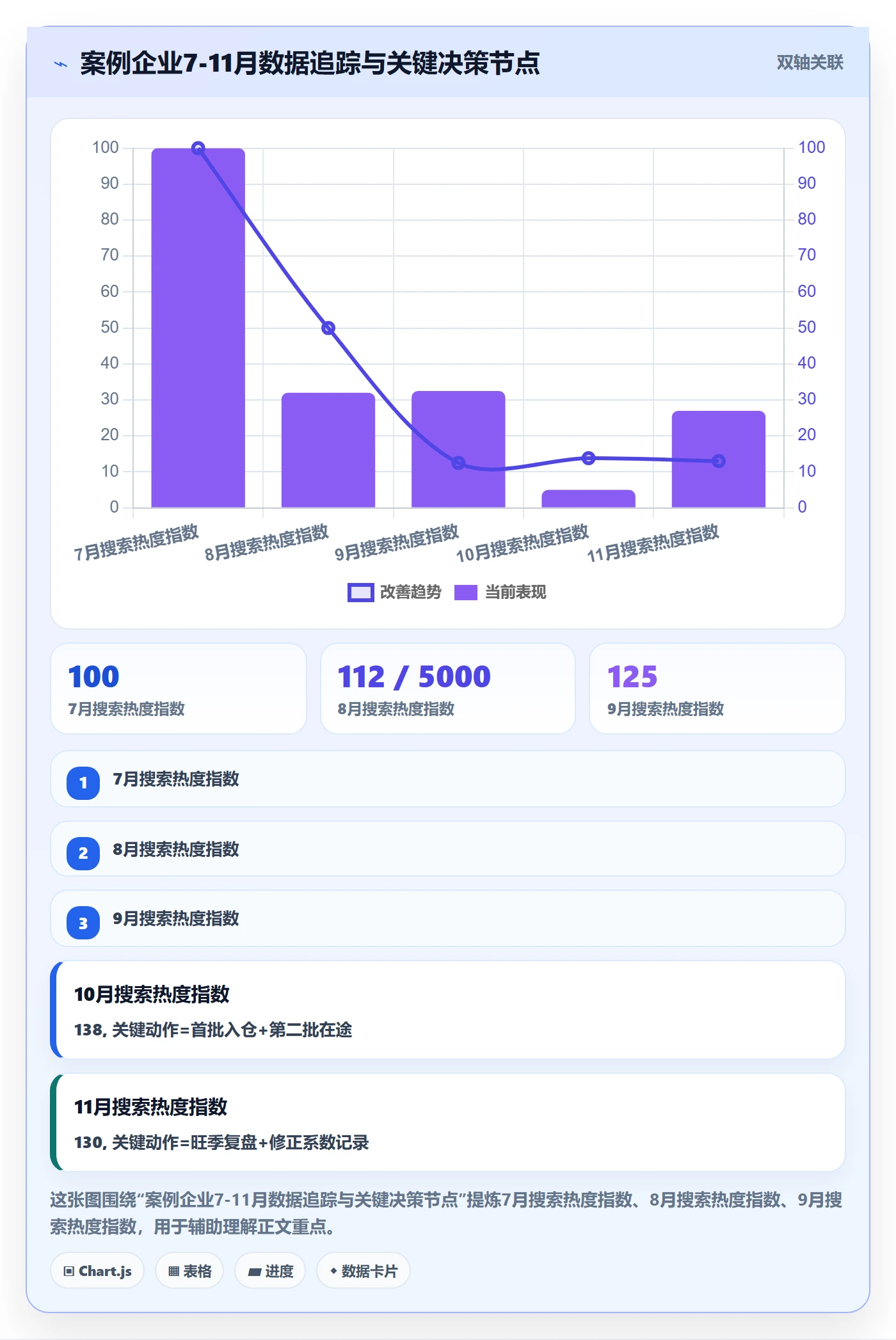
Task: Open list row 9月搜索热度指数
Action: (x=448, y=919)
